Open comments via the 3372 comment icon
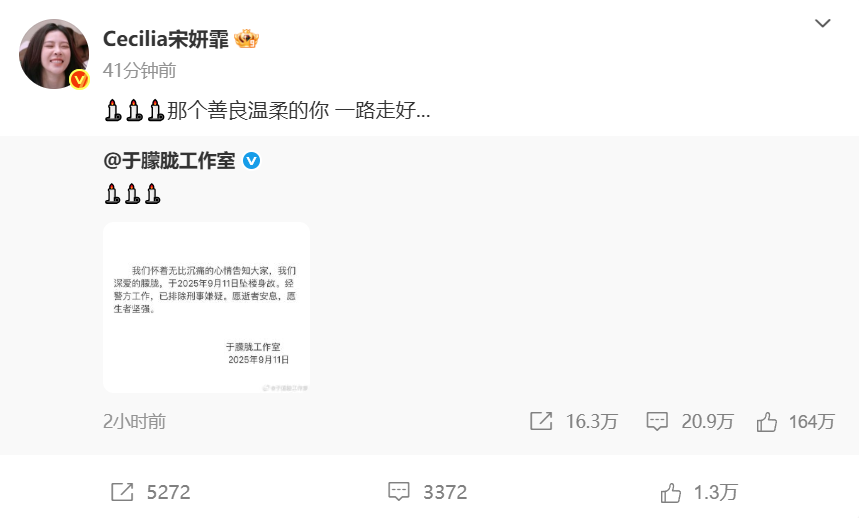The width and height of the screenshot is (859, 518). 399,491
